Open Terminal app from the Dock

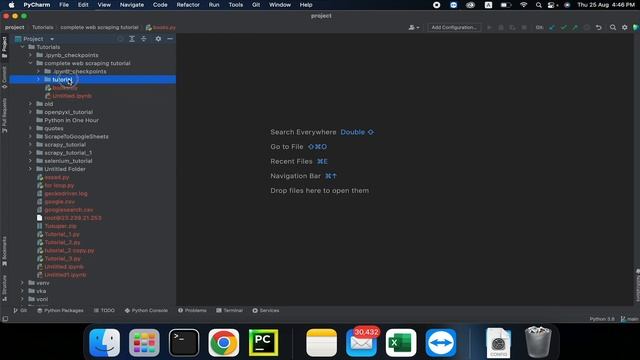(x=184, y=342)
